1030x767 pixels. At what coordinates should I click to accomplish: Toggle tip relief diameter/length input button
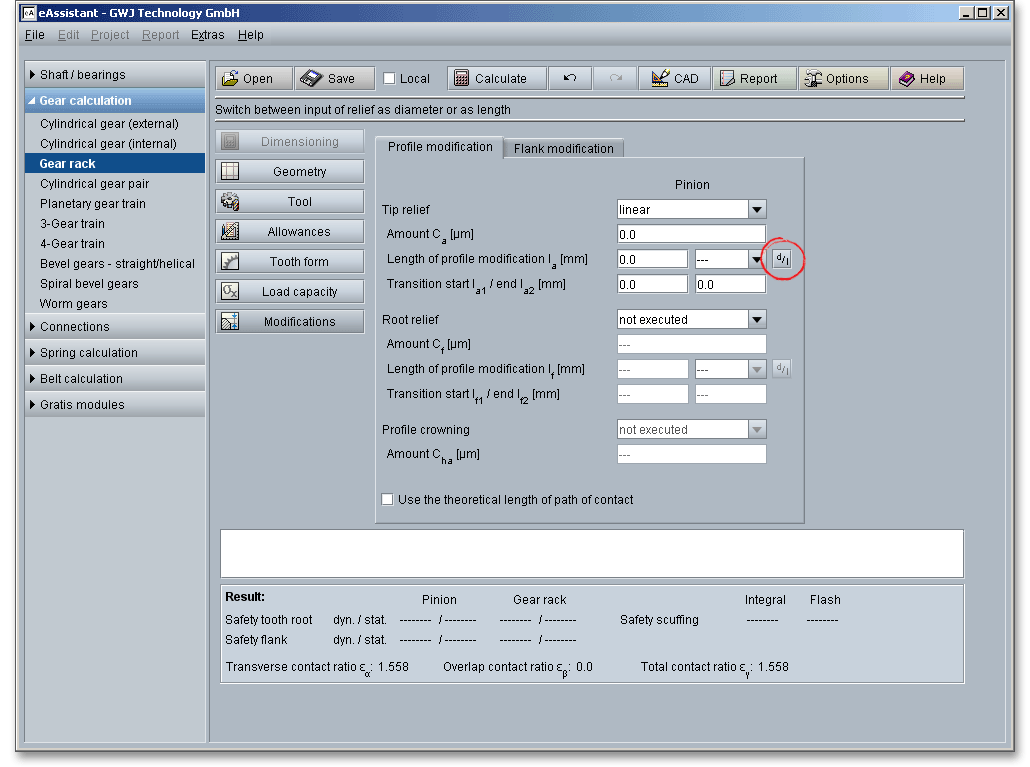pyautogui.click(x=782, y=259)
